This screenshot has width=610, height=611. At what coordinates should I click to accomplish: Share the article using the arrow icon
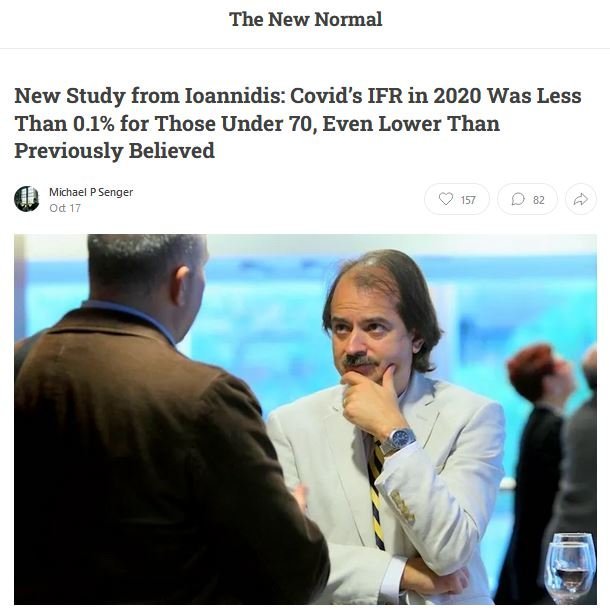point(581,200)
